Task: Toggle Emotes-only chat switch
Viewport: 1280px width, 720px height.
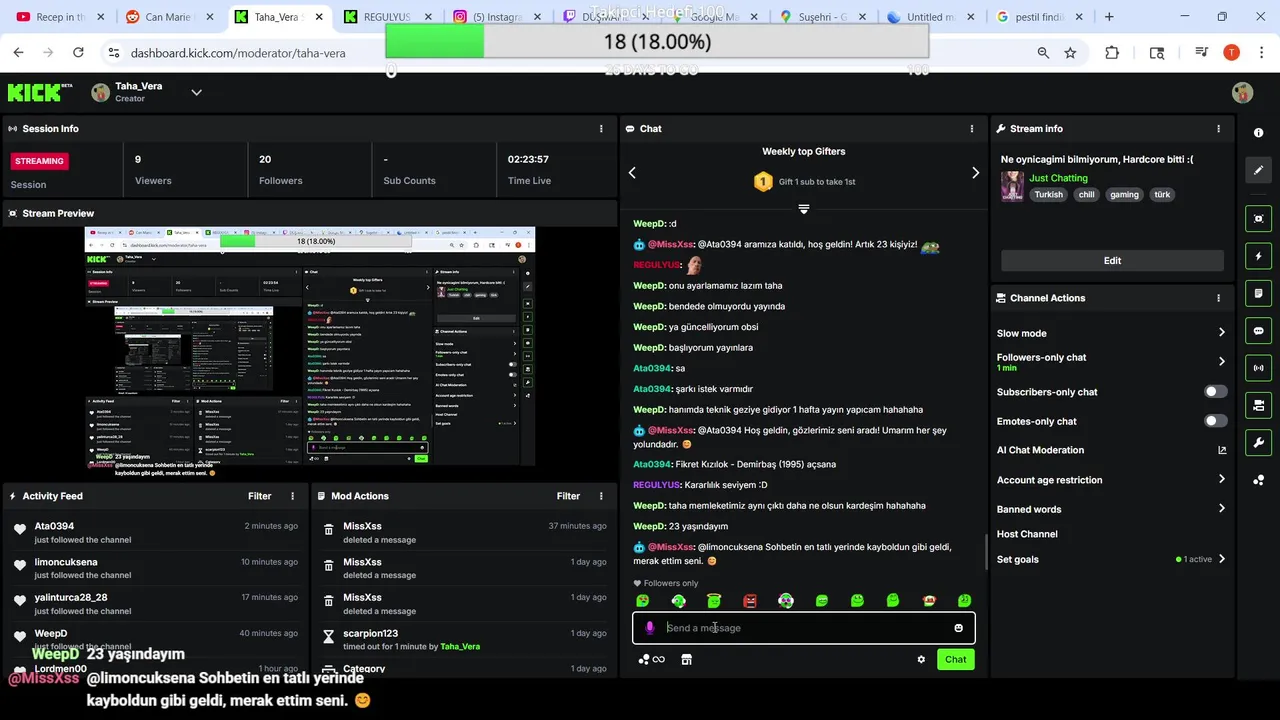Action: coord(1215,421)
